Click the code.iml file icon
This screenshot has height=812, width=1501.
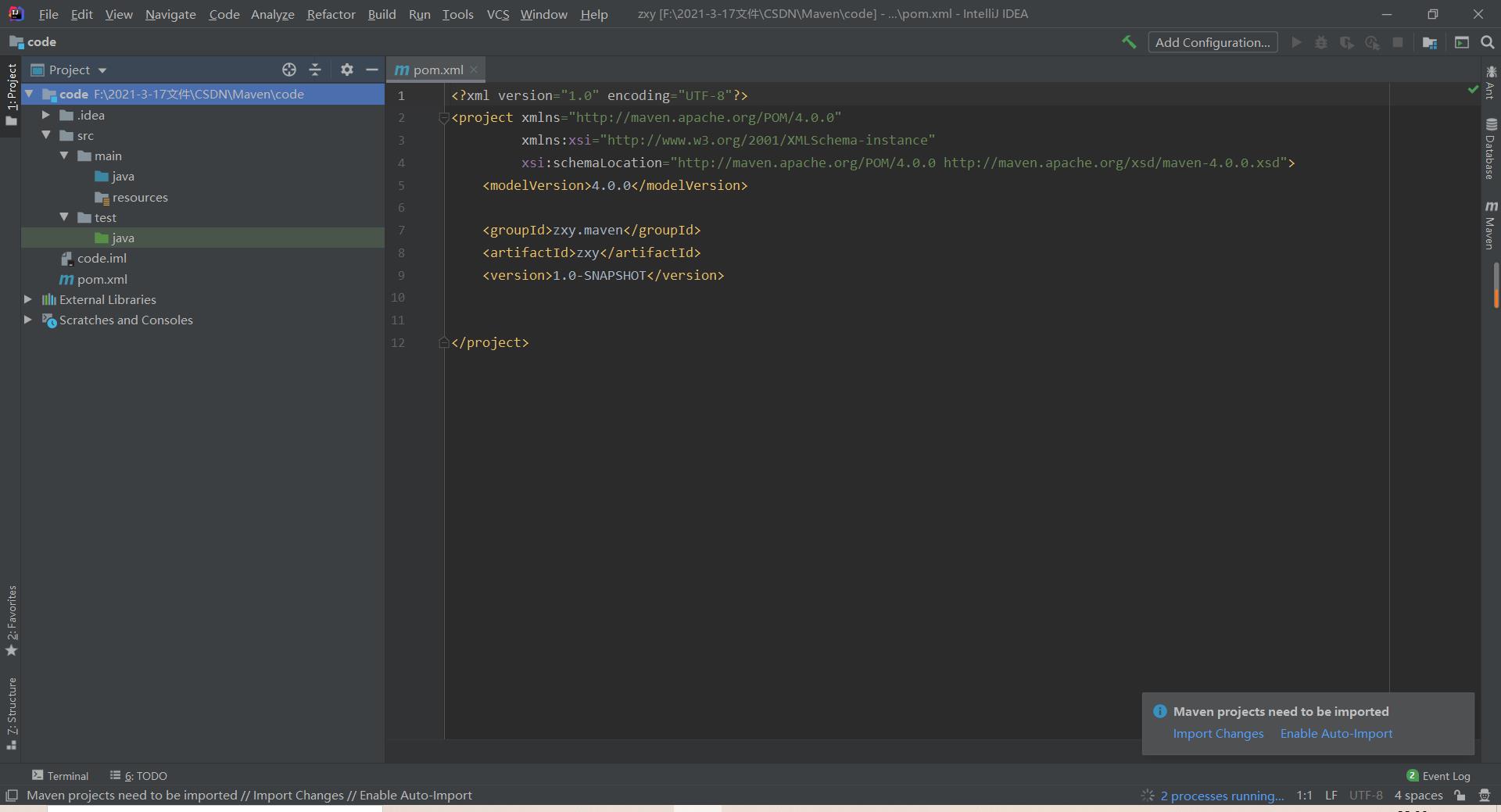pos(66,259)
